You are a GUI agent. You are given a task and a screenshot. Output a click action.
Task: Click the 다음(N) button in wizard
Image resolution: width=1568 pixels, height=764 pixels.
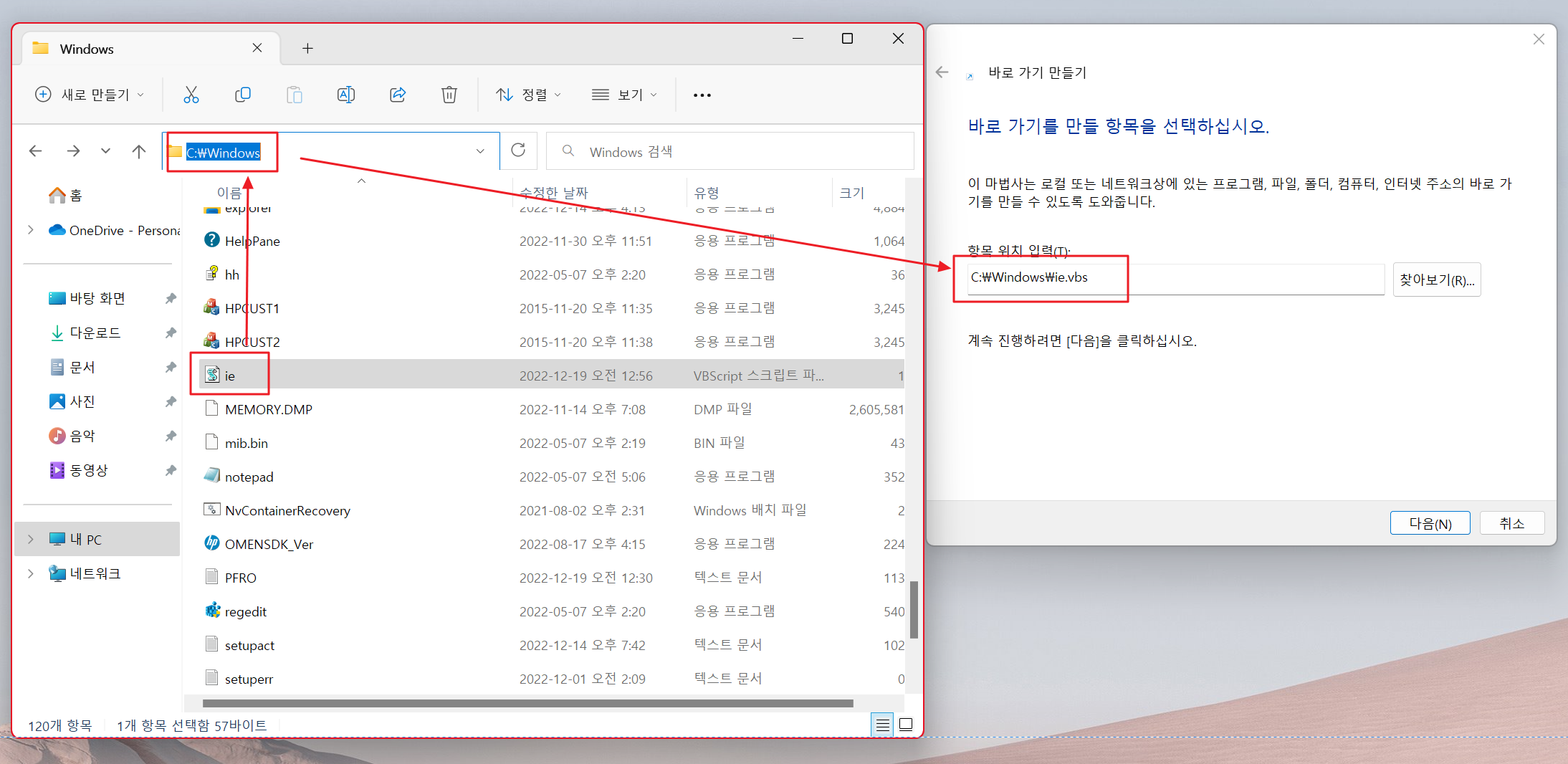click(x=1430, y=523)
